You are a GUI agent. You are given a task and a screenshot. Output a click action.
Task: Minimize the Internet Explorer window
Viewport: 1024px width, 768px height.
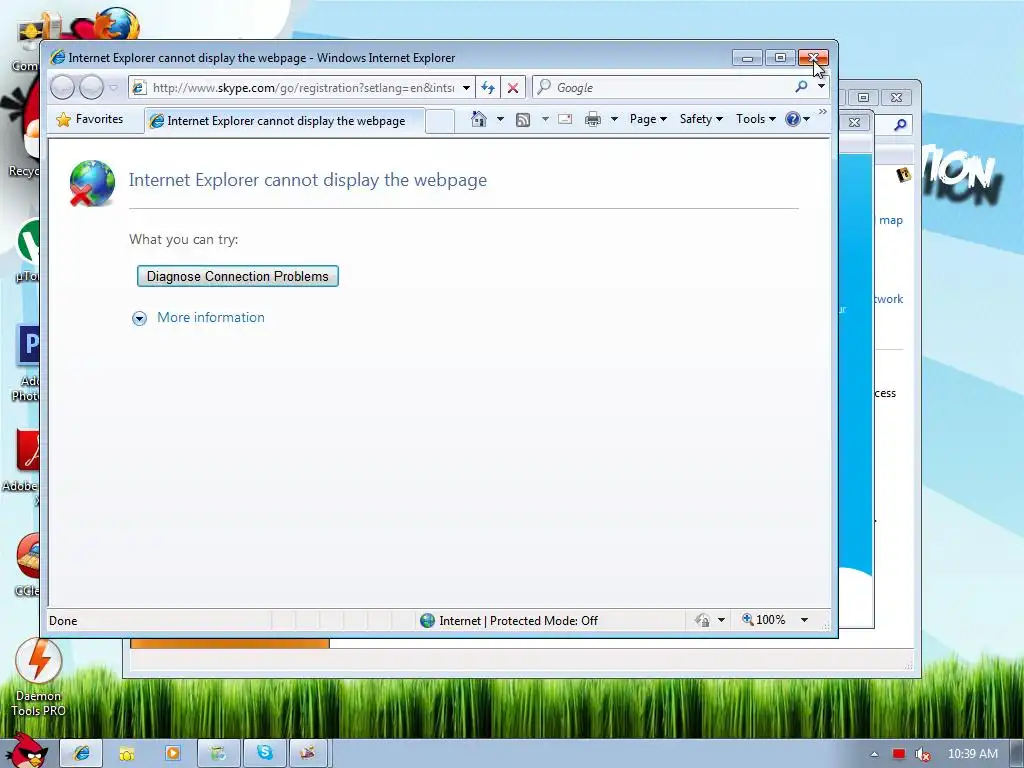pyautogui.click(x=747, y=58)
